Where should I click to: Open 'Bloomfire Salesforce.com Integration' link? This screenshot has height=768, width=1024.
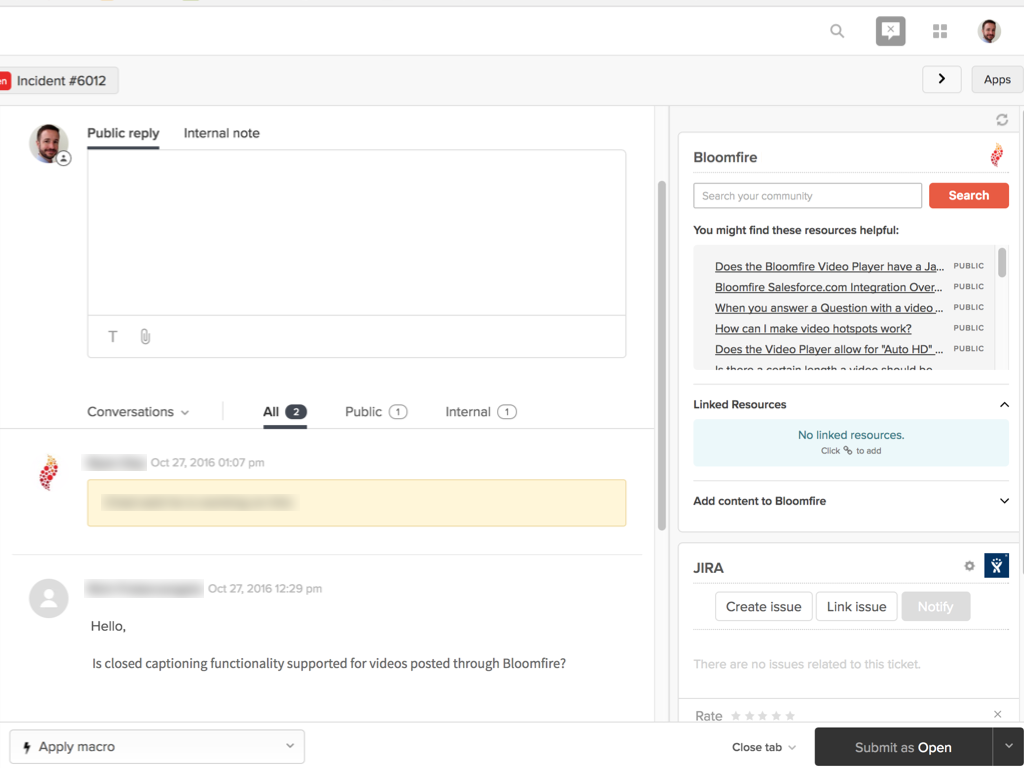pos(829,287)
